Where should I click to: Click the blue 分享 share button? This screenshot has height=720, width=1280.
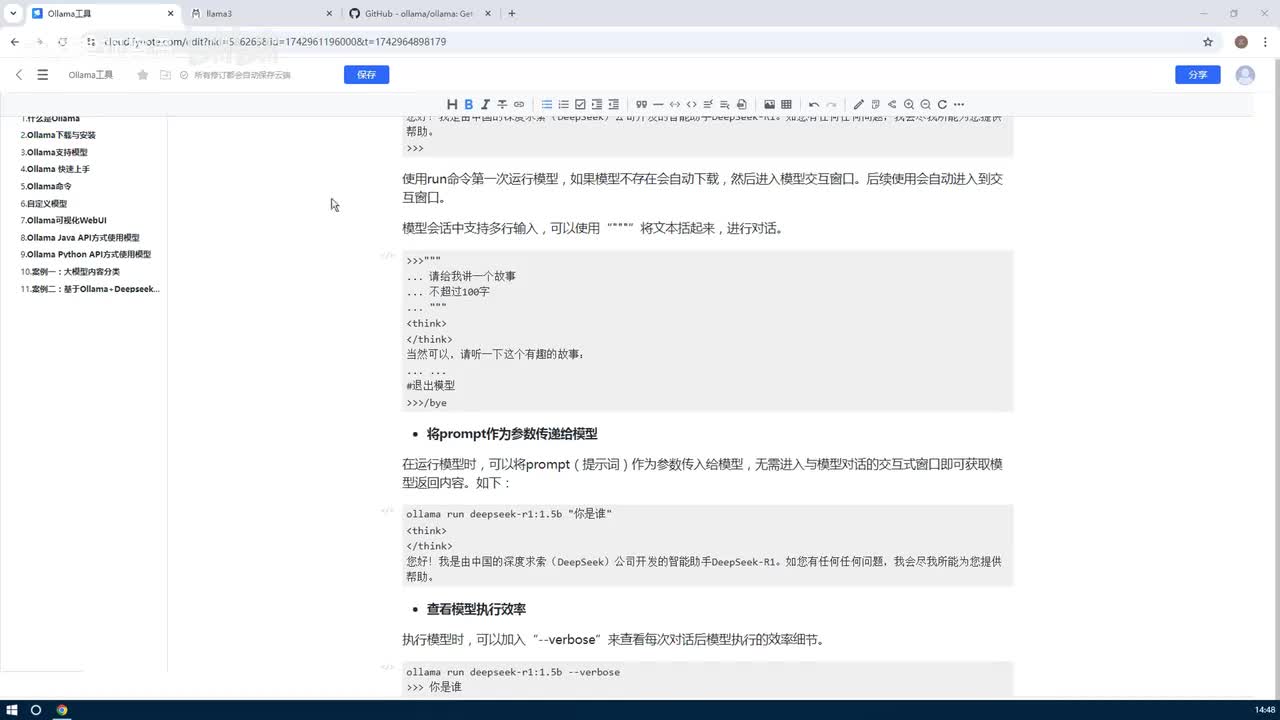coord(1198,75)
